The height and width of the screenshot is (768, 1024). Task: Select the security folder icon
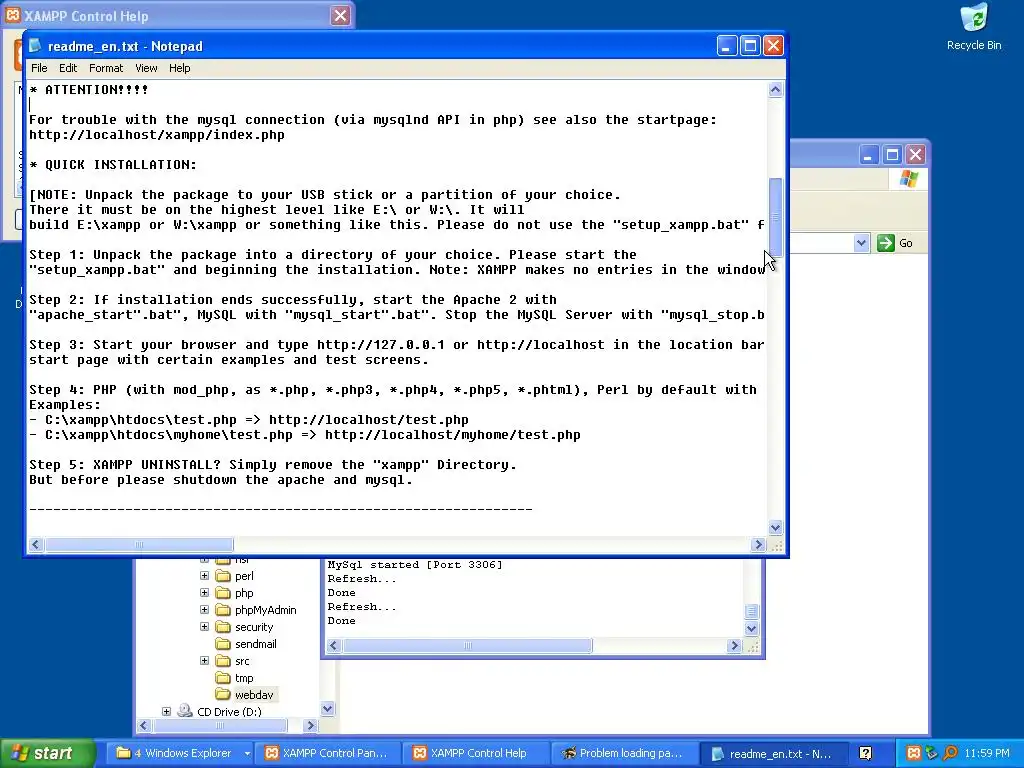click(x=223, y=627)
